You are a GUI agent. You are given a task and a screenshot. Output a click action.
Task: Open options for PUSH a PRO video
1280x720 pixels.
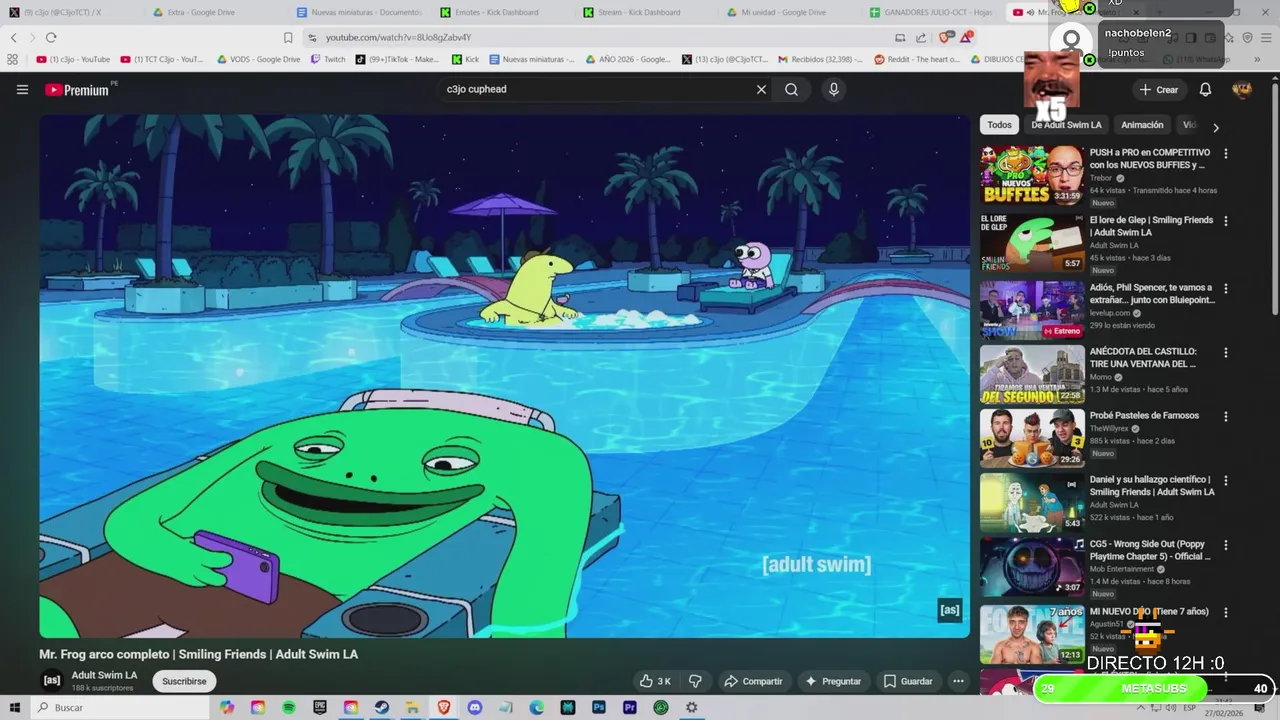(x=1226, y=154)
